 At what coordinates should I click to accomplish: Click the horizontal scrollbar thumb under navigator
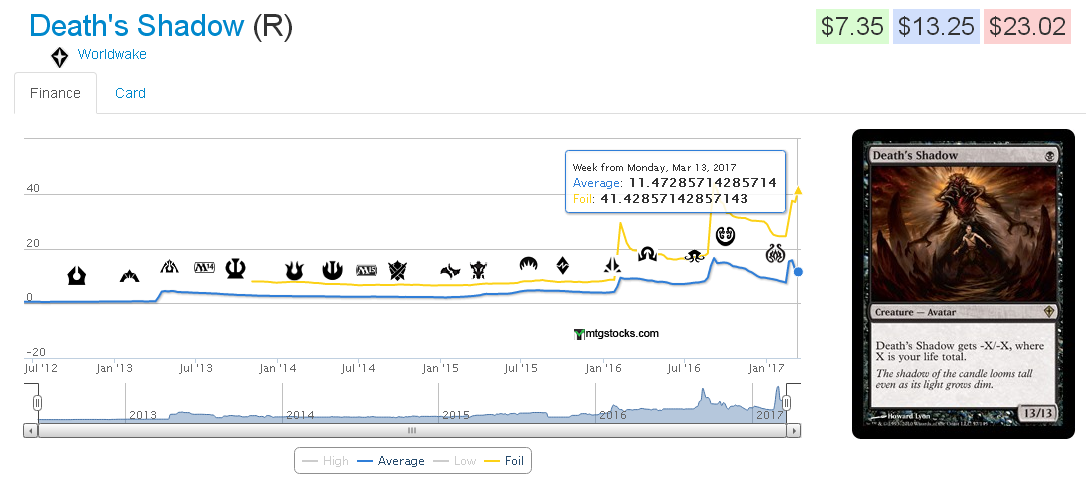point(412,430)
